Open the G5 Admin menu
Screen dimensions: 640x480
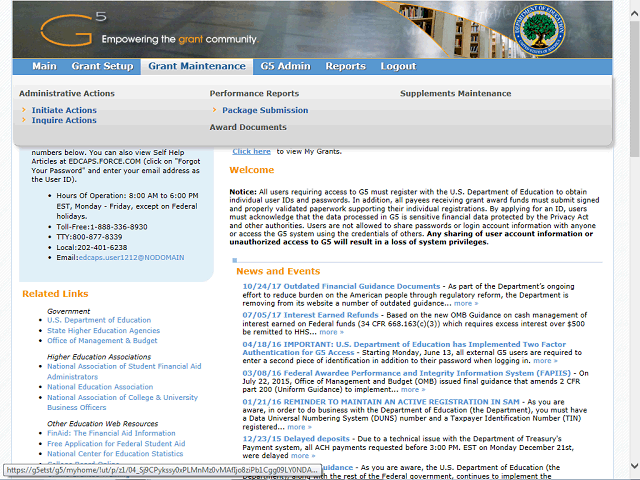coord(285,66)
